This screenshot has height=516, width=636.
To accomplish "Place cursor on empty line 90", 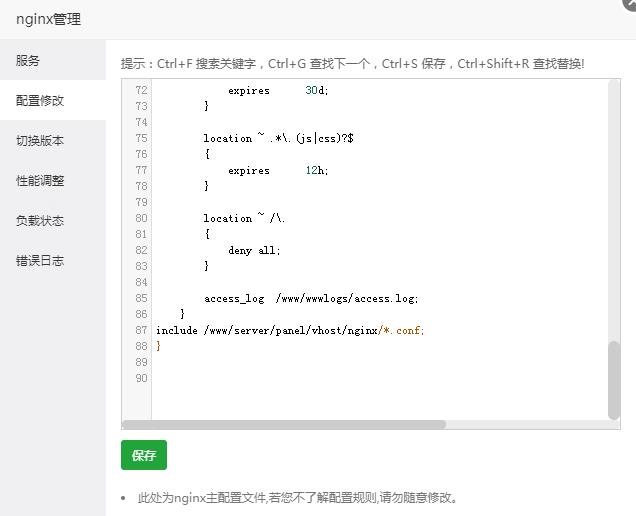I will 379,378.
